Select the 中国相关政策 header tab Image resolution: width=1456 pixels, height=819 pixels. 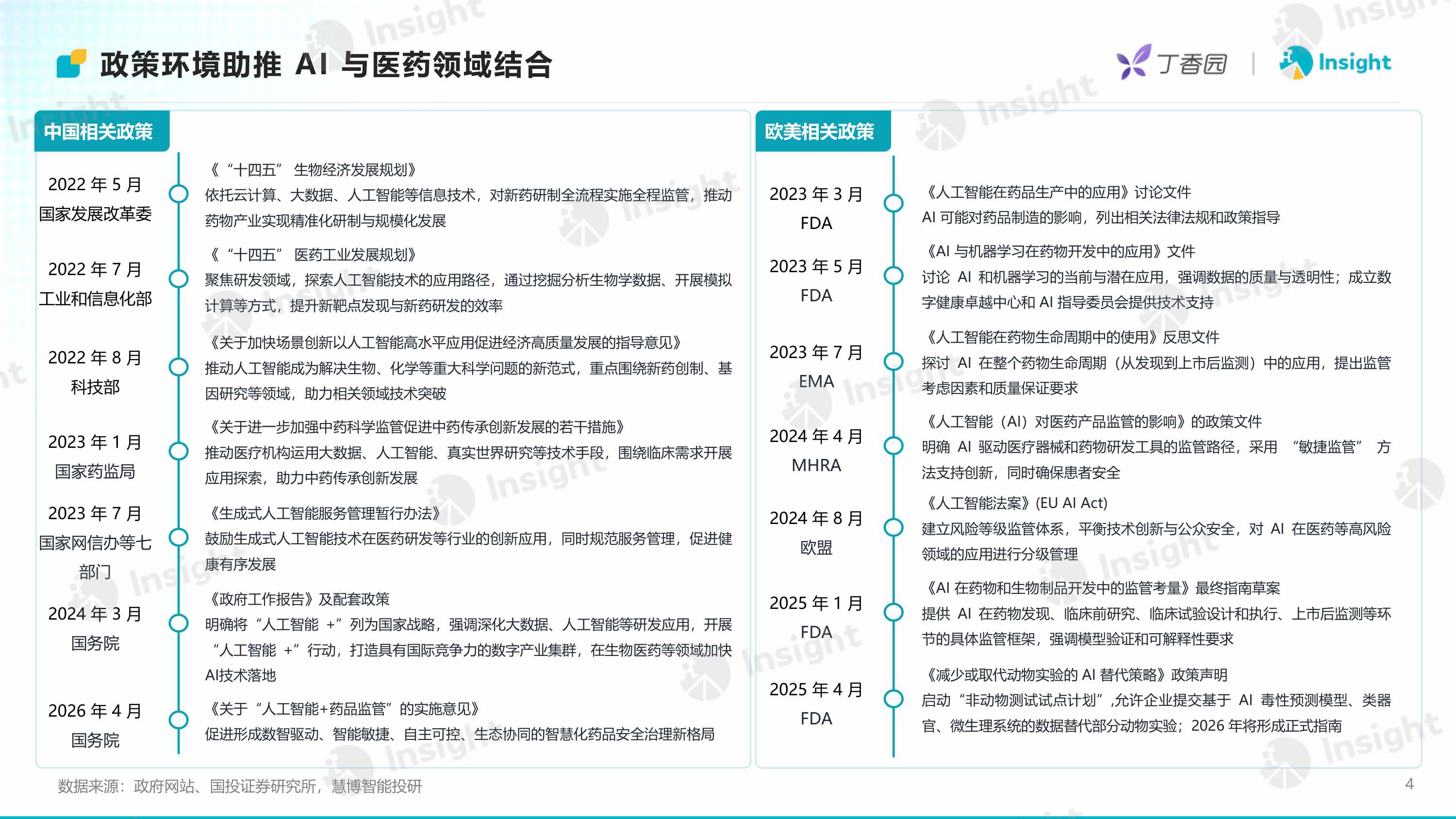click(102, 131)
